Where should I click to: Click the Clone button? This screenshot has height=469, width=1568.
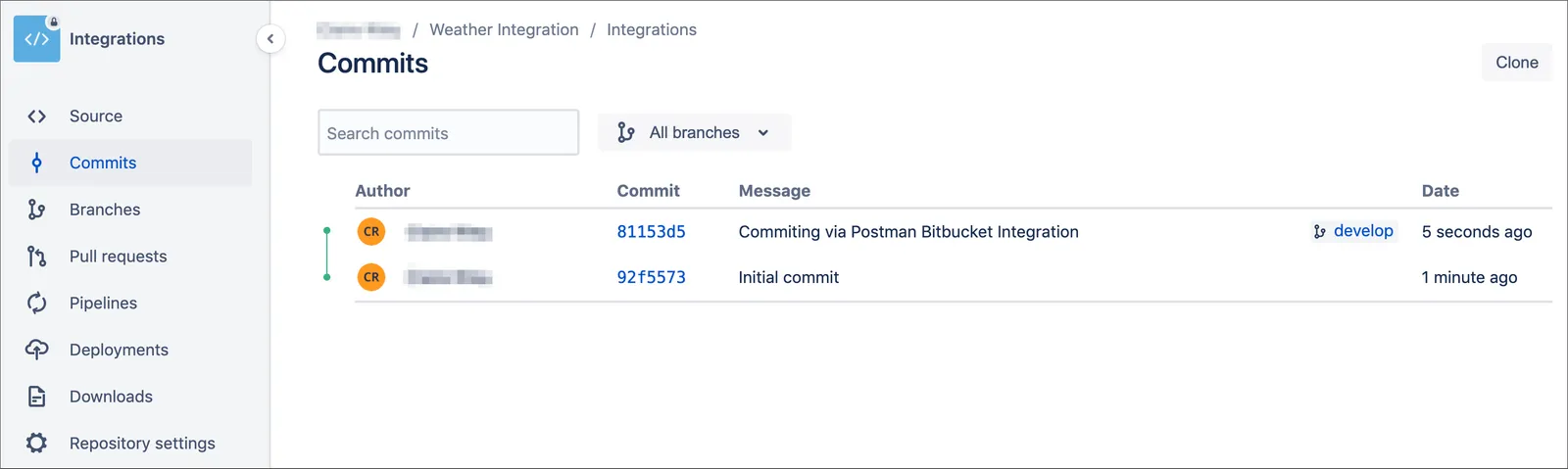pyautogui.click(x=1516, y=63)
